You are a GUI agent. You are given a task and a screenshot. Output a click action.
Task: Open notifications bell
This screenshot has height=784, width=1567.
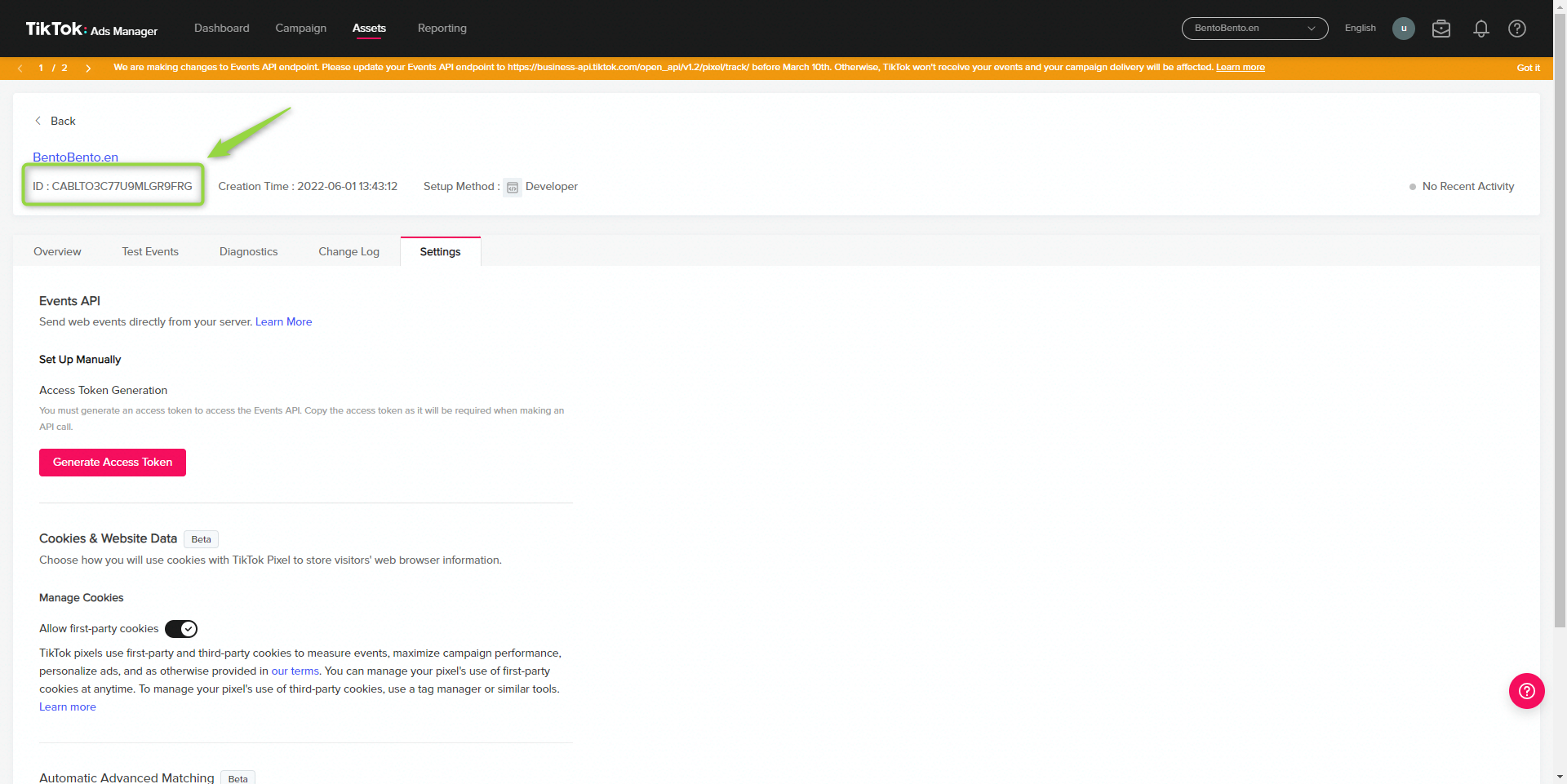pyautogui.click(x=1480, y=29)
